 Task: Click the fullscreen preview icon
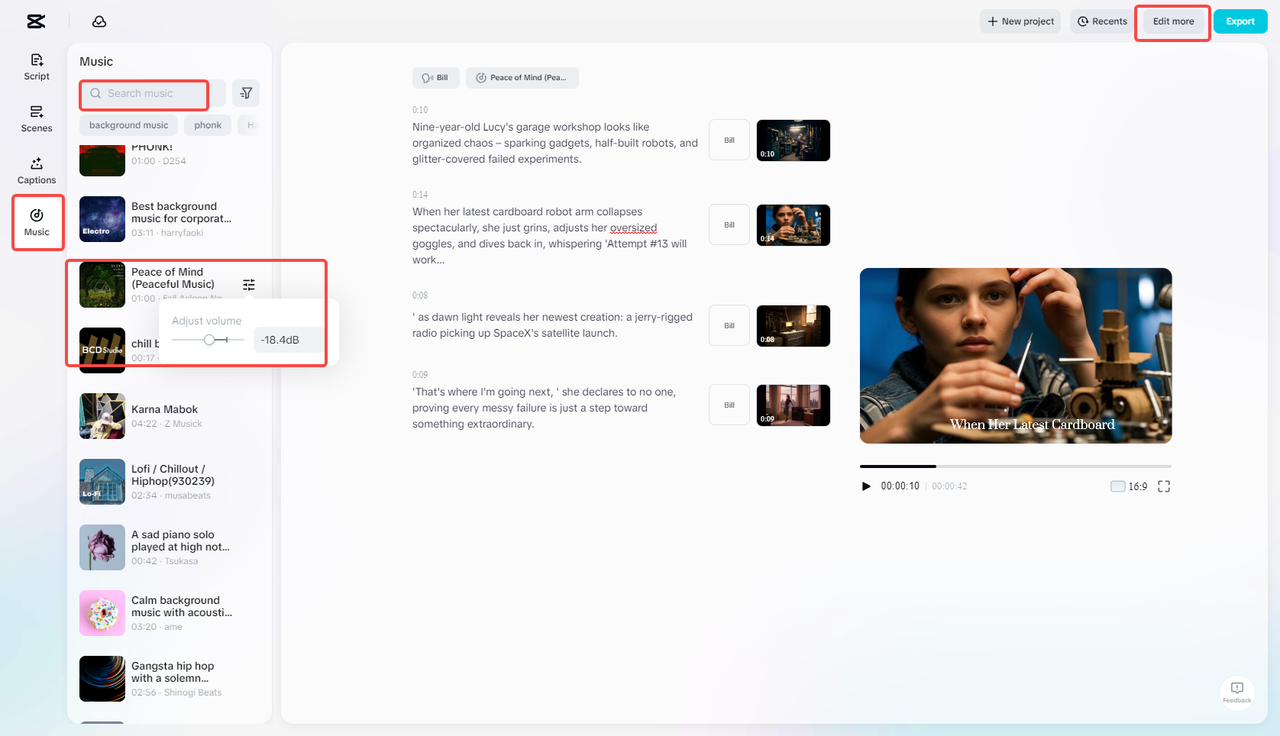click(1163, 486)
